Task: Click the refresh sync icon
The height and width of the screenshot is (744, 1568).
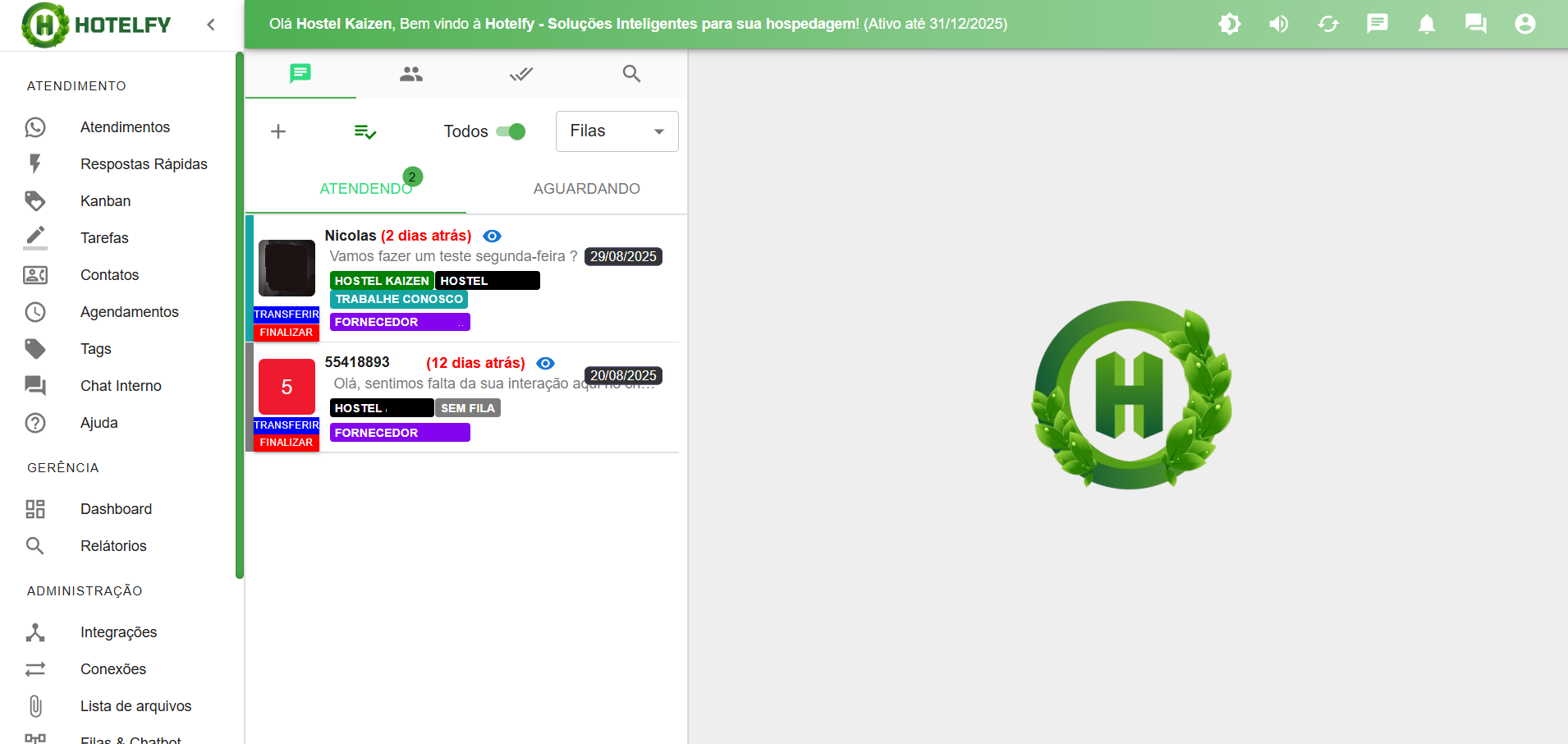Action: point(1327,24)
